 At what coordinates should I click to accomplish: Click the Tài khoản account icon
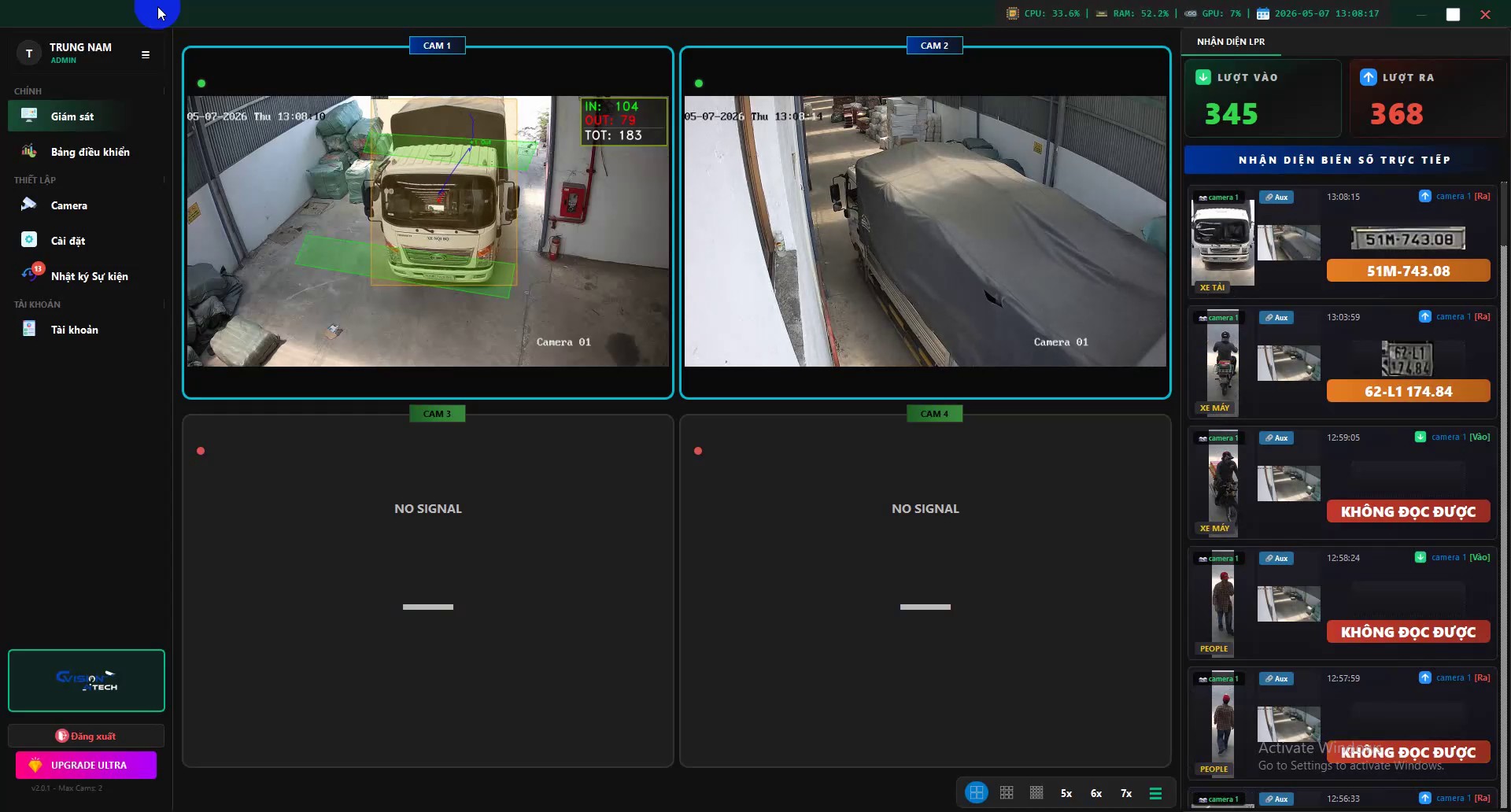pos(29,329)
